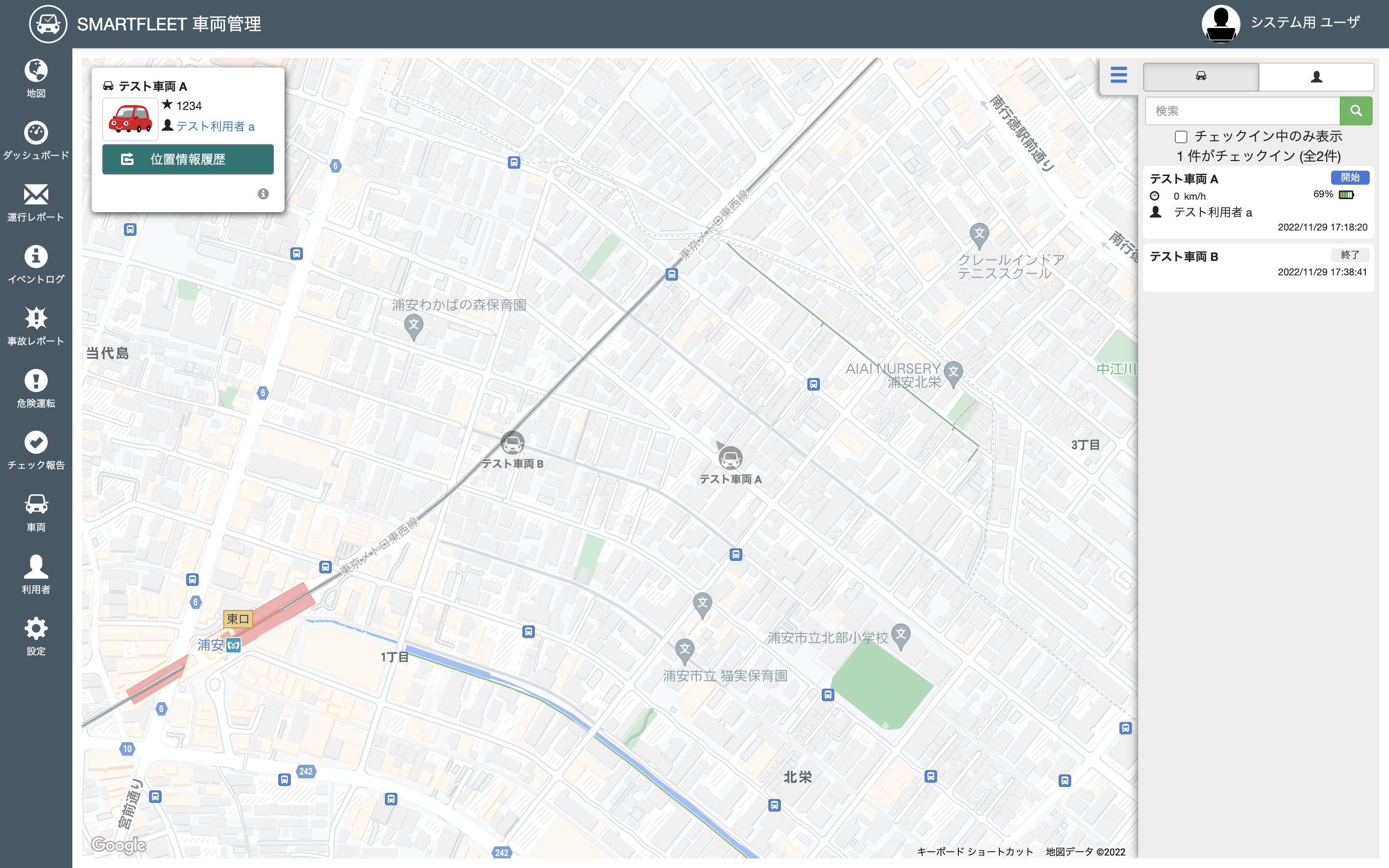Click the 位置情報履歴 button
The height and width of the screenshot is (868, 1389).
point(188,159)
